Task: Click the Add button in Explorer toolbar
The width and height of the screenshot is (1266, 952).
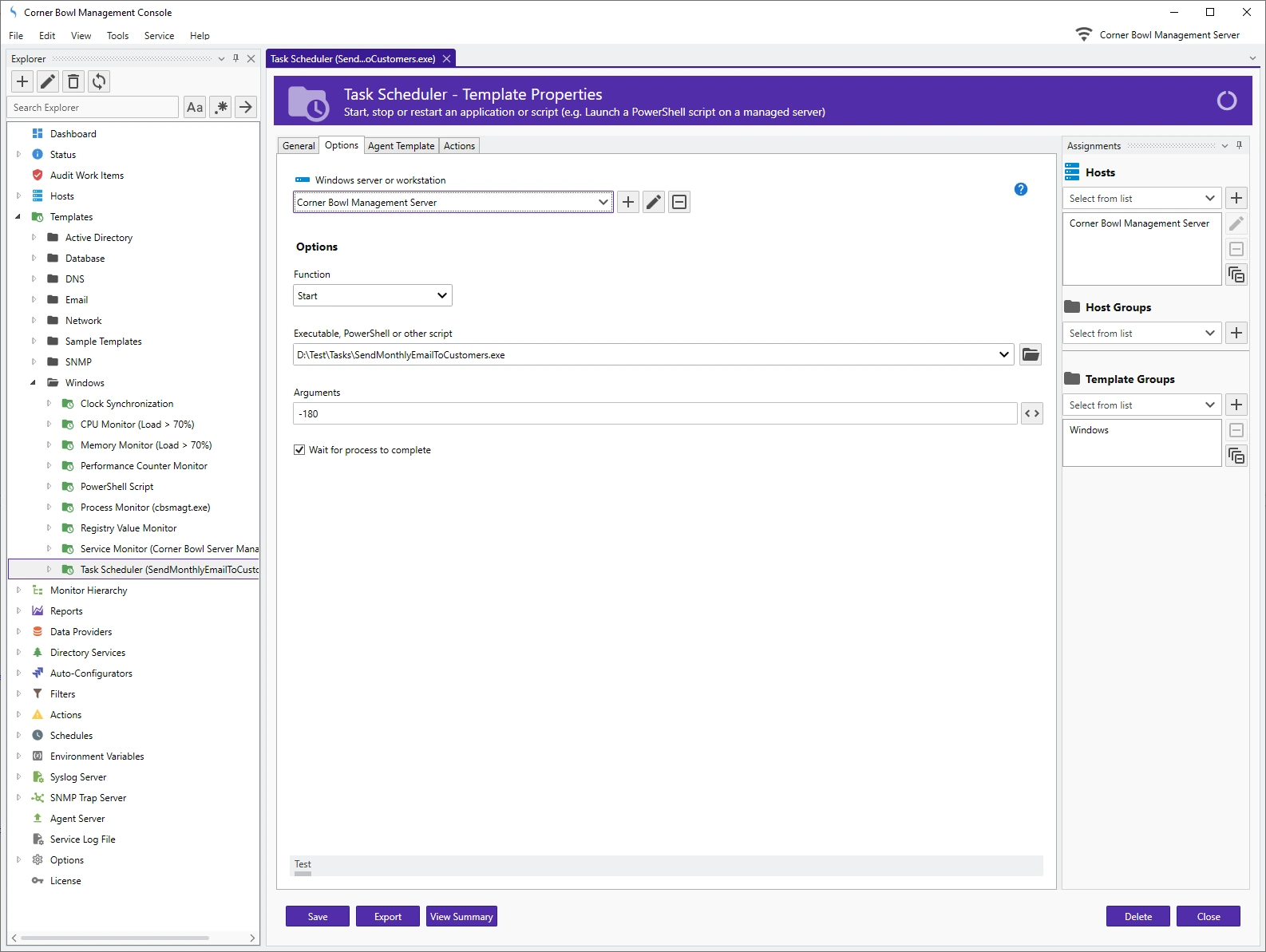Action: pos(22,81)
